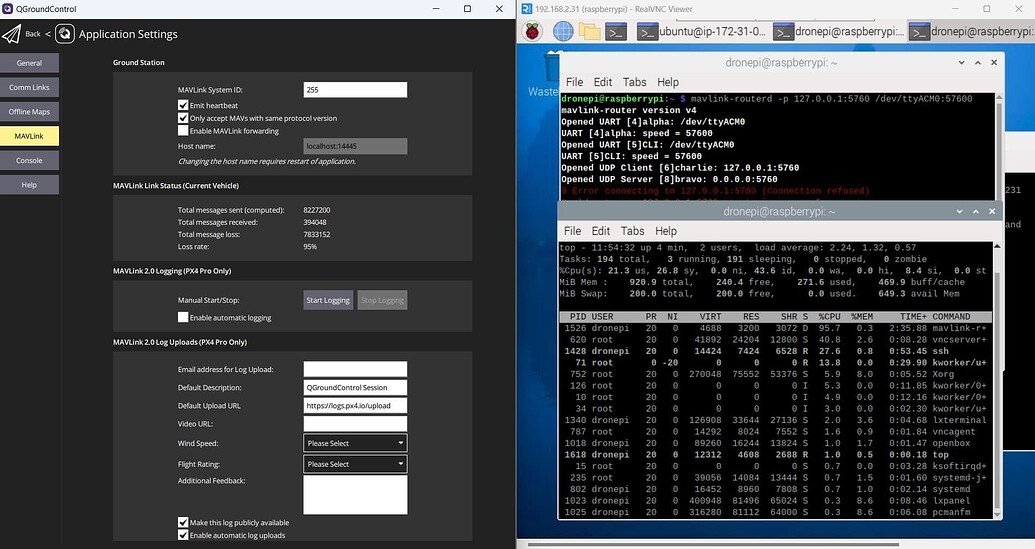Image resolution: width=1035 pixels, height=549 pixels.
Task: Maximize the upper dronepi terminal window
Action: click(x=978, y=63)
